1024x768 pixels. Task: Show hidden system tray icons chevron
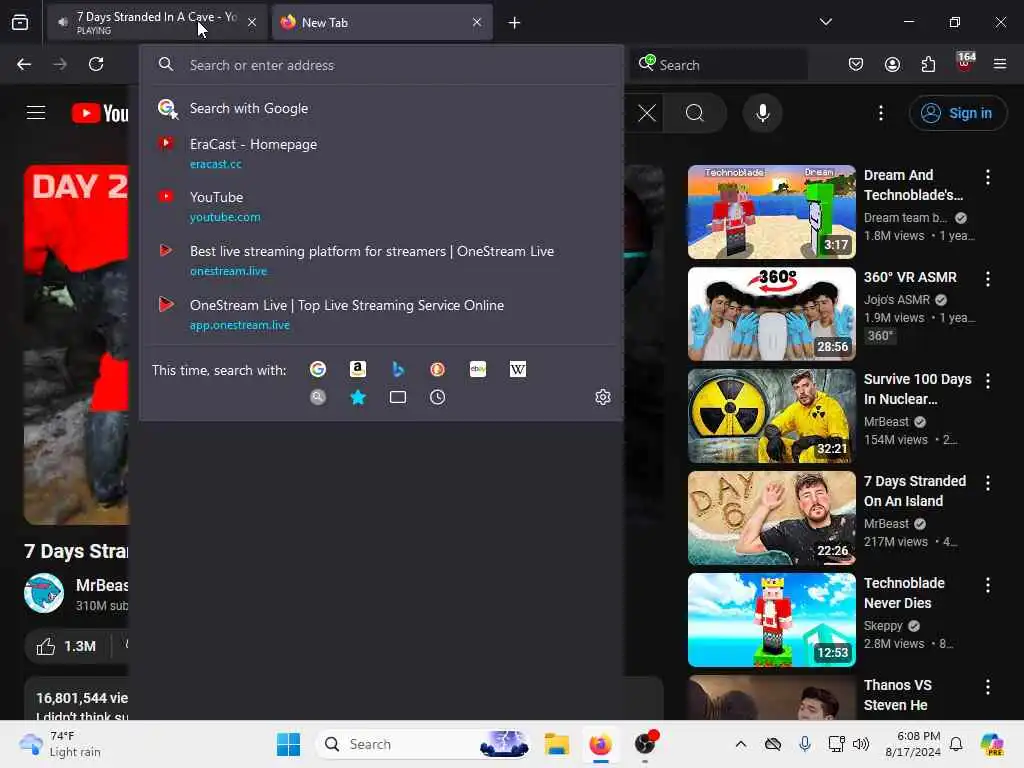[x=741, y=744]
